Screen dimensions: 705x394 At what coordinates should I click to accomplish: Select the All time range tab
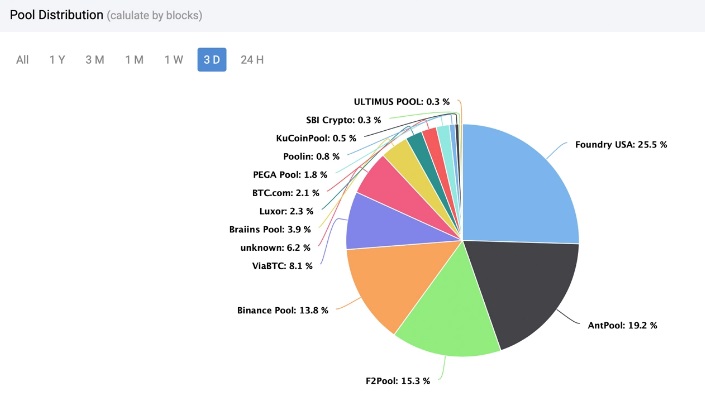tap(22, 60)
